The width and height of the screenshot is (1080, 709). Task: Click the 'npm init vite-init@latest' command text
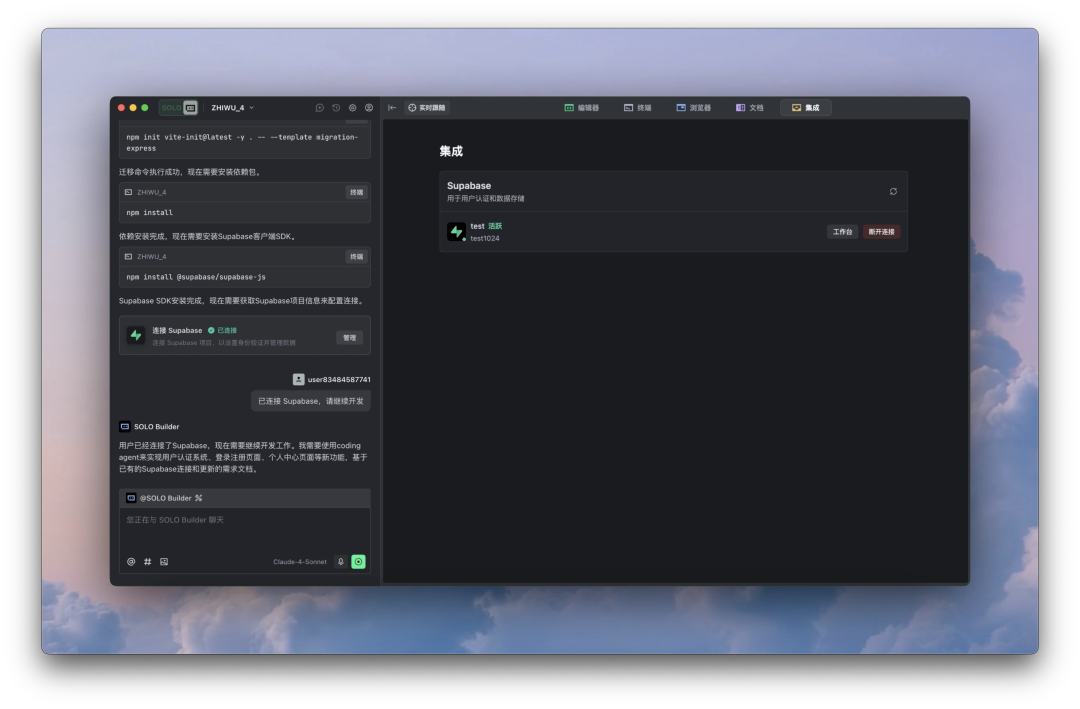242,143
